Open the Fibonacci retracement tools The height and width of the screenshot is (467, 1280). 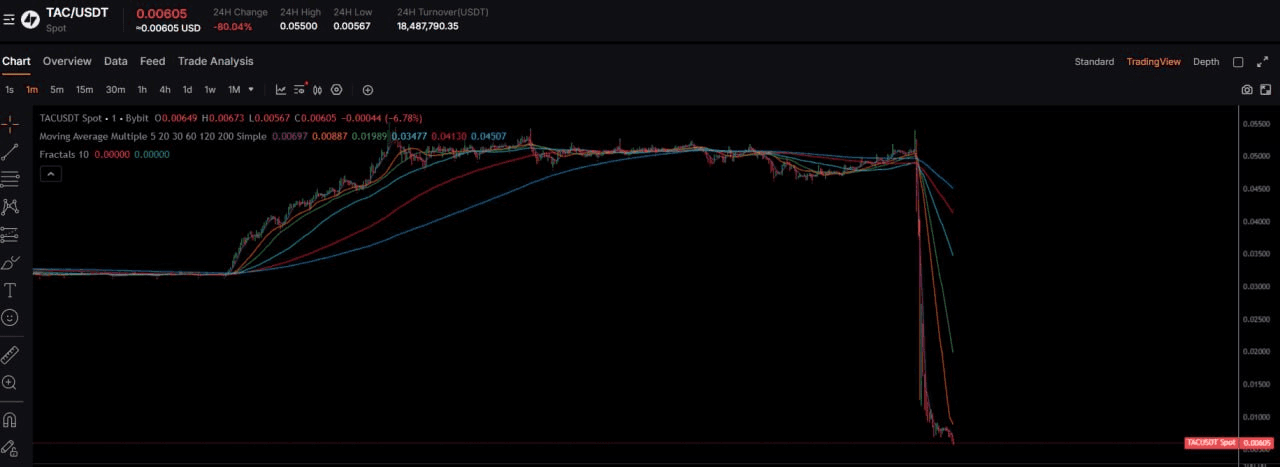click(x=10, y=179)
